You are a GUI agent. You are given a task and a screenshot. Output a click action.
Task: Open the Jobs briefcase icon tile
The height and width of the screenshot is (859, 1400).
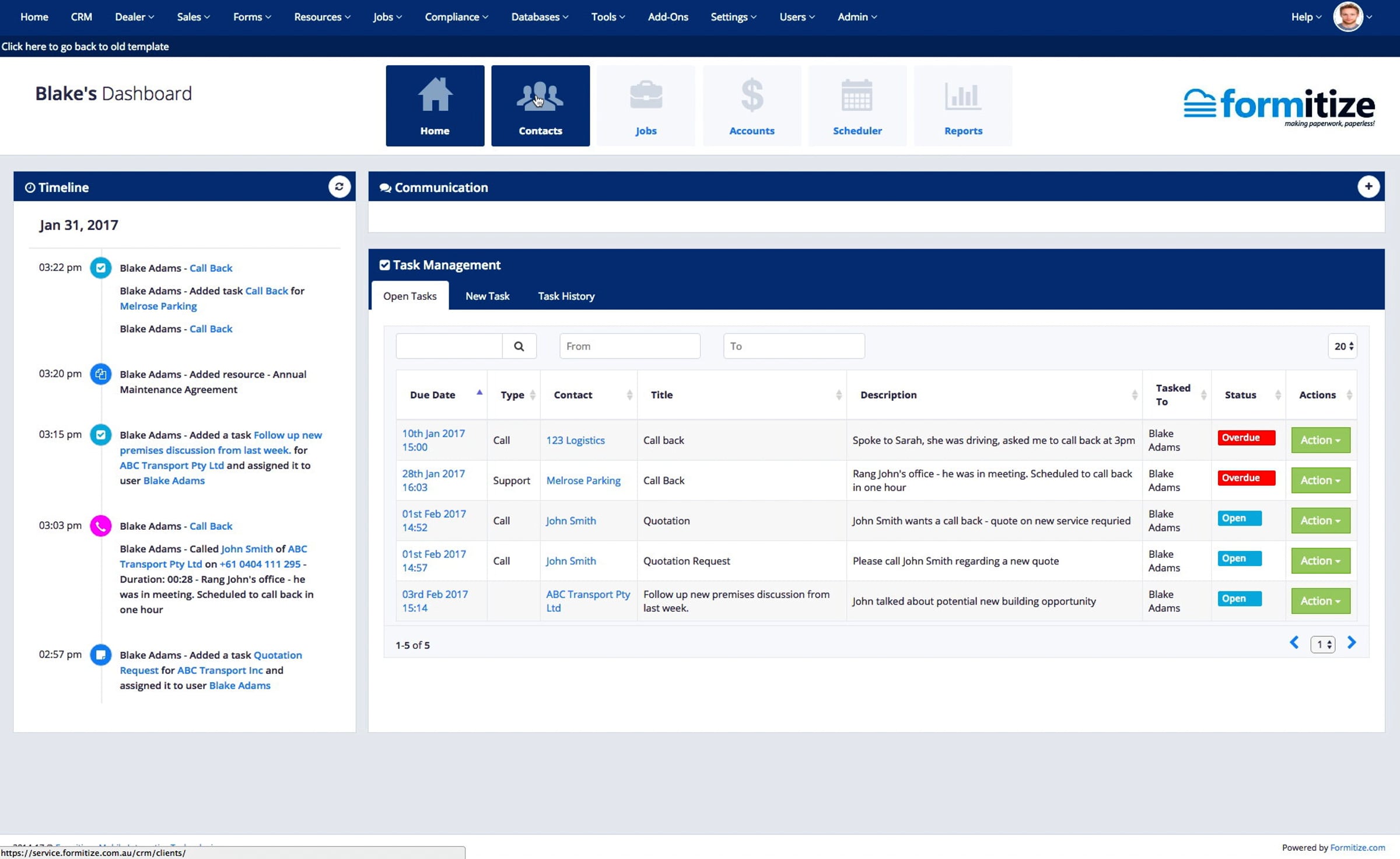(x=646, y=106)
